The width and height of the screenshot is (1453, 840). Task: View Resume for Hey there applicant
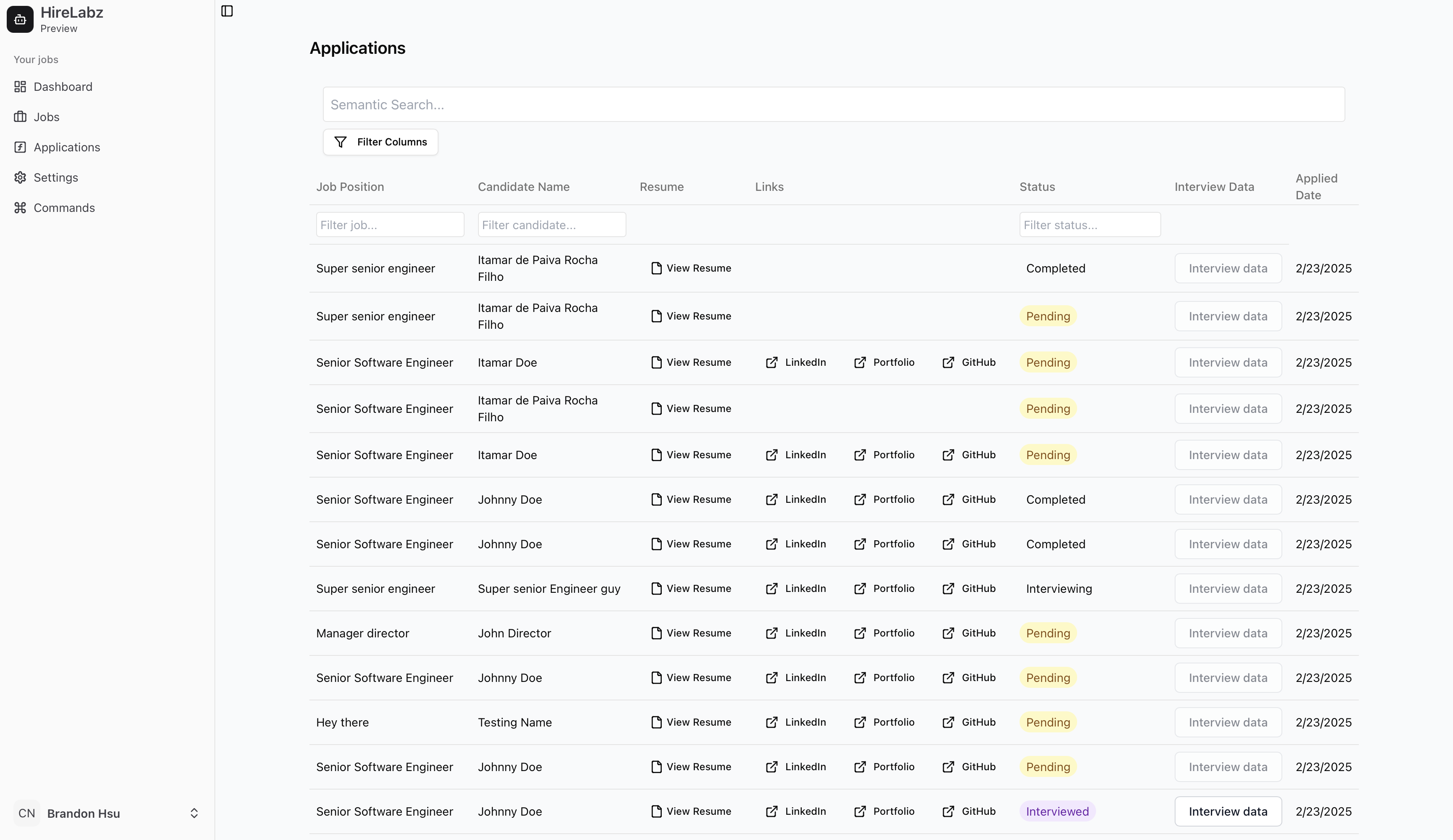(x=691, y=722)
